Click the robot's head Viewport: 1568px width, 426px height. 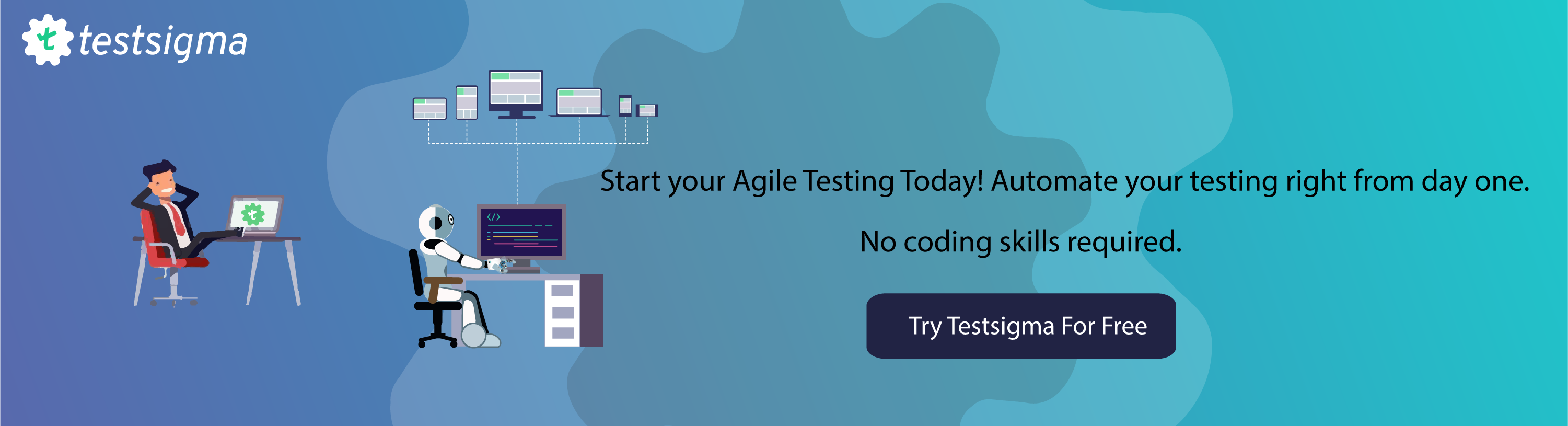click(x=437, y=222)
